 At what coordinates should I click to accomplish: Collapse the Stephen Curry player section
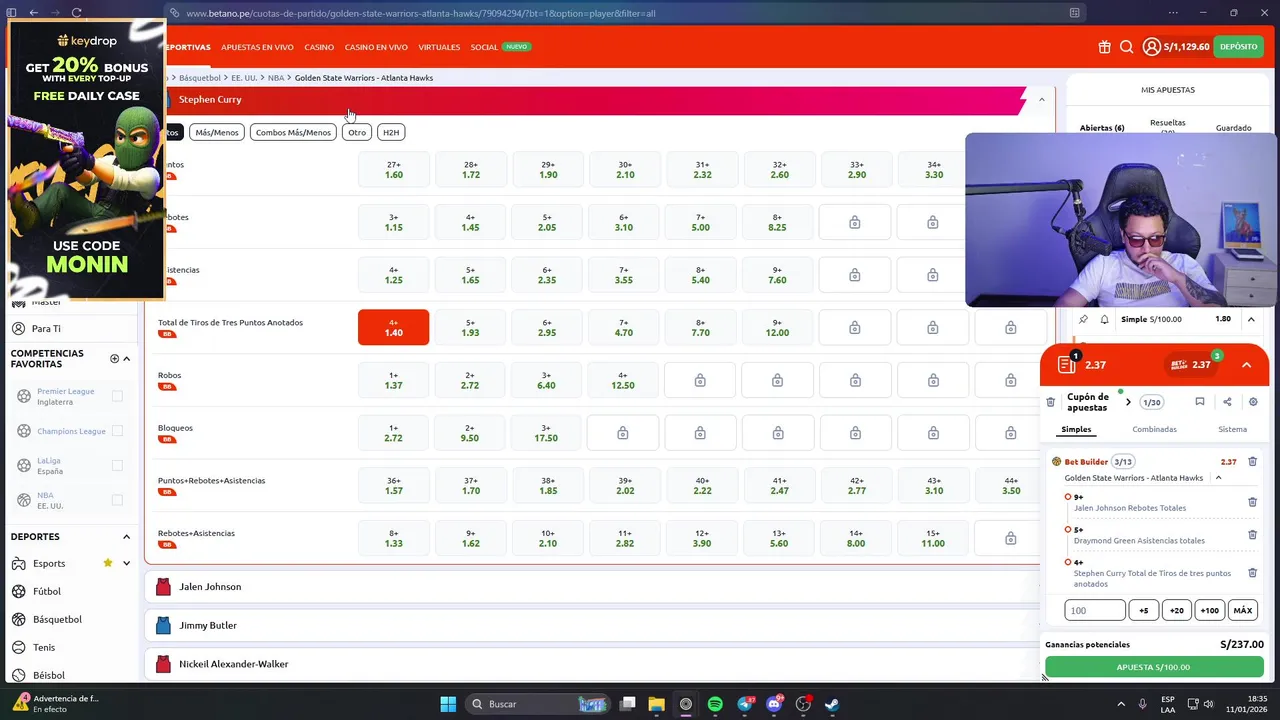(x=1042, y=99)
